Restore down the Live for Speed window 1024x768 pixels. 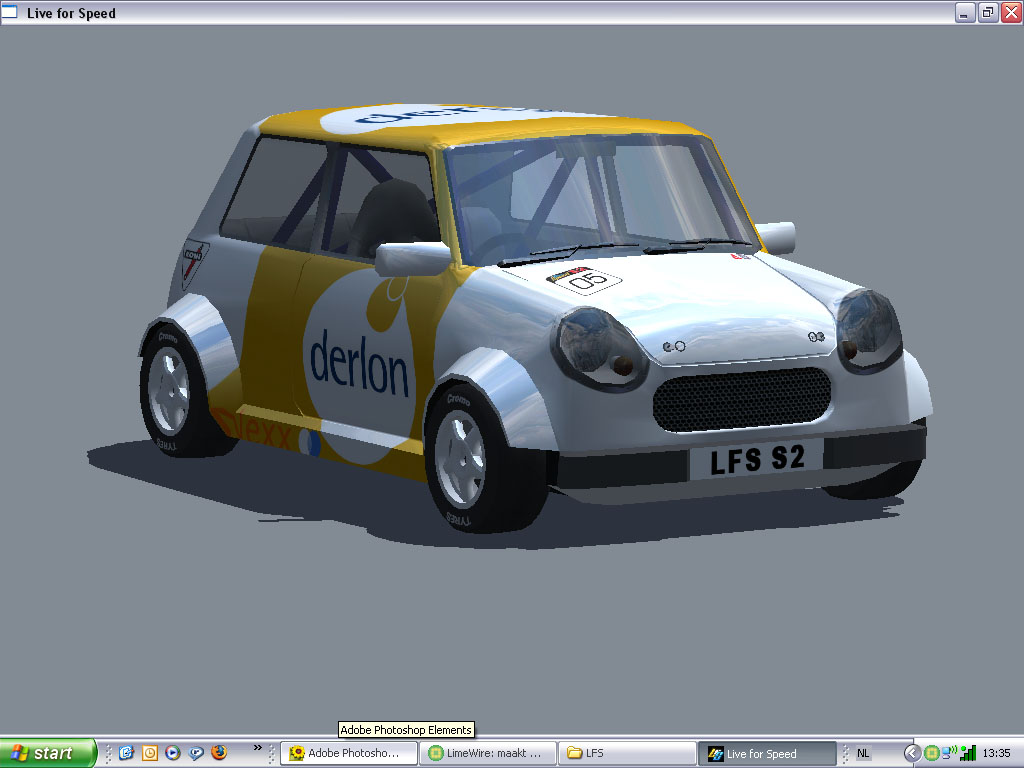click(987, 12)
